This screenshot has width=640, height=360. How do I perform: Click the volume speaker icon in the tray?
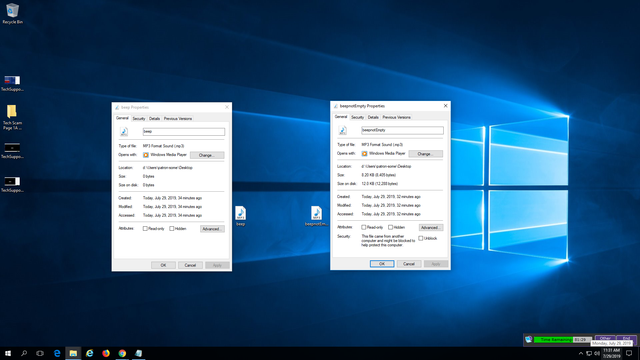click(597, 353)
